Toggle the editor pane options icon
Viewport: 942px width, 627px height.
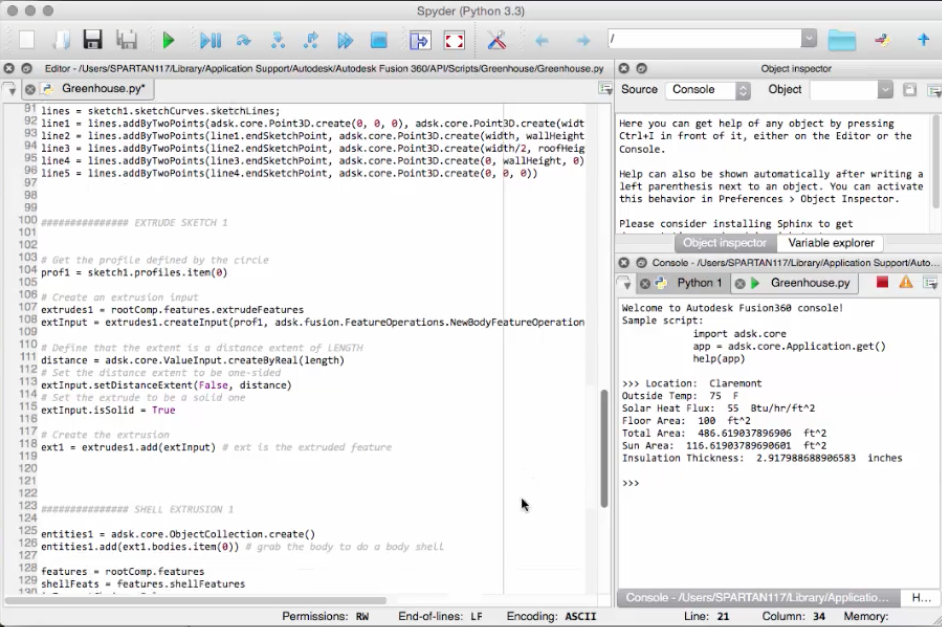coord(607,87)
